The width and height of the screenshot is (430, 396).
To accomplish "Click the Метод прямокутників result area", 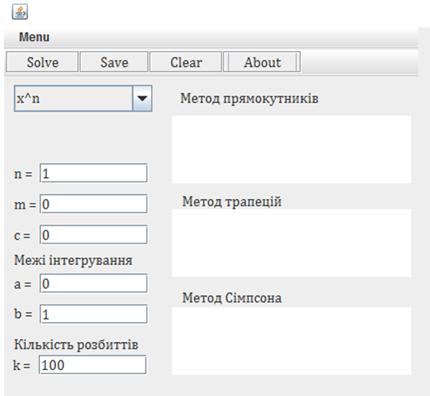I will pos(291,149).
